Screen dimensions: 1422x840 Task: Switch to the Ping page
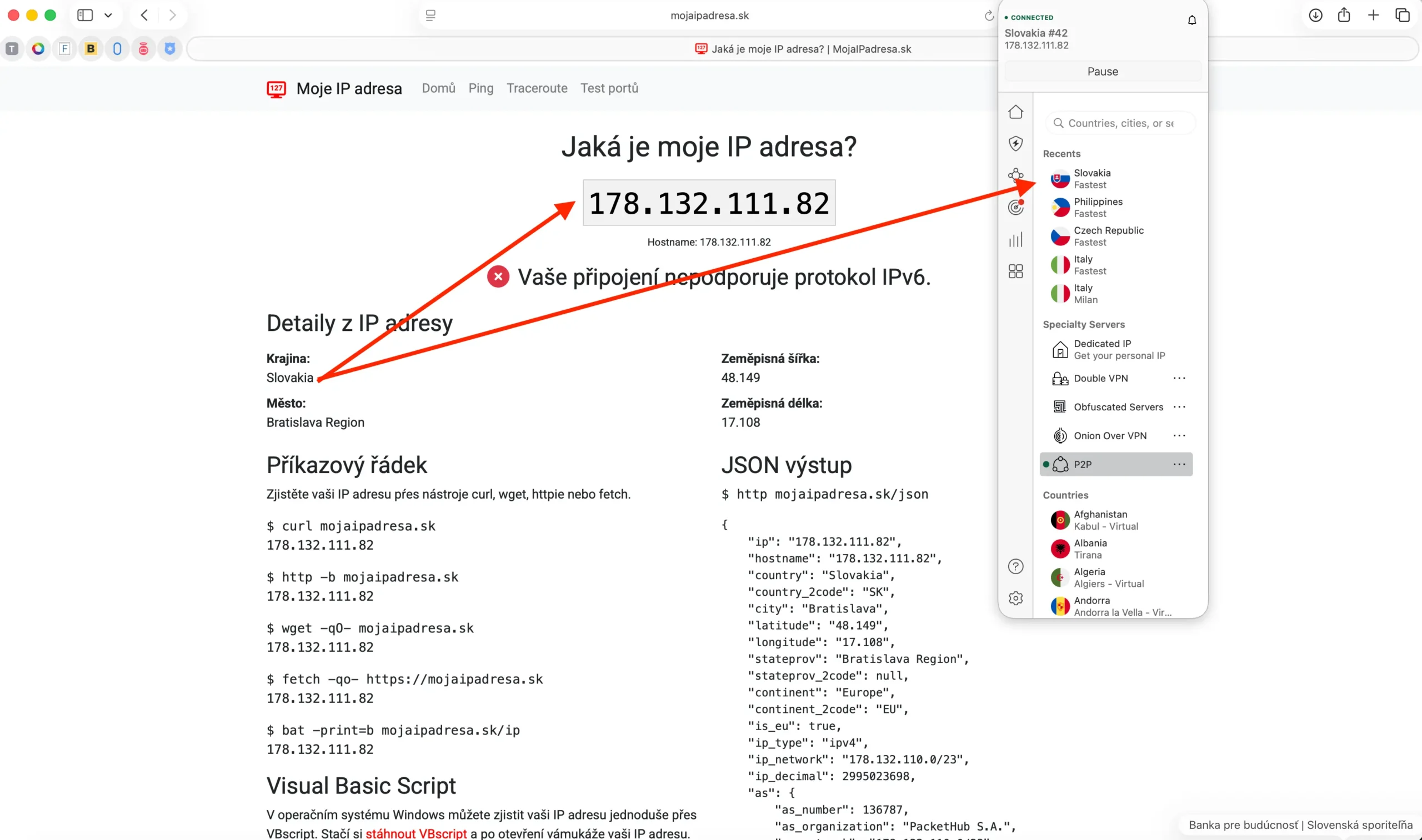pyautogui.click(x=480, y=89)
